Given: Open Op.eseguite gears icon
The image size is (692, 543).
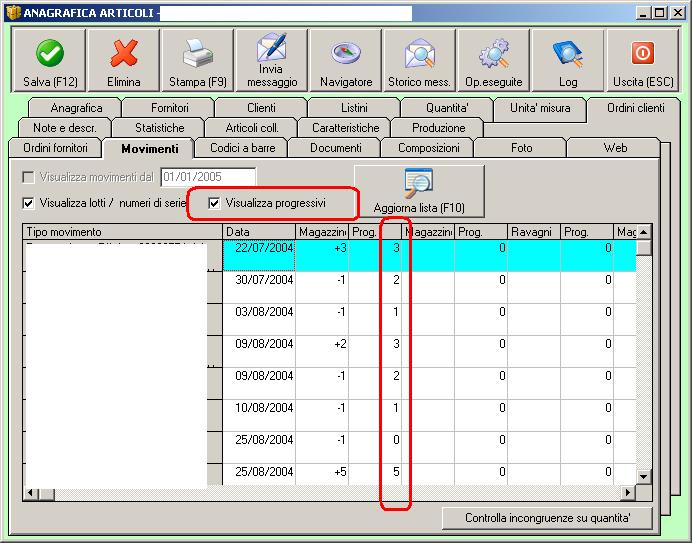Looking at the screenshot, I should pyautogui.click(x=494, y=53).
